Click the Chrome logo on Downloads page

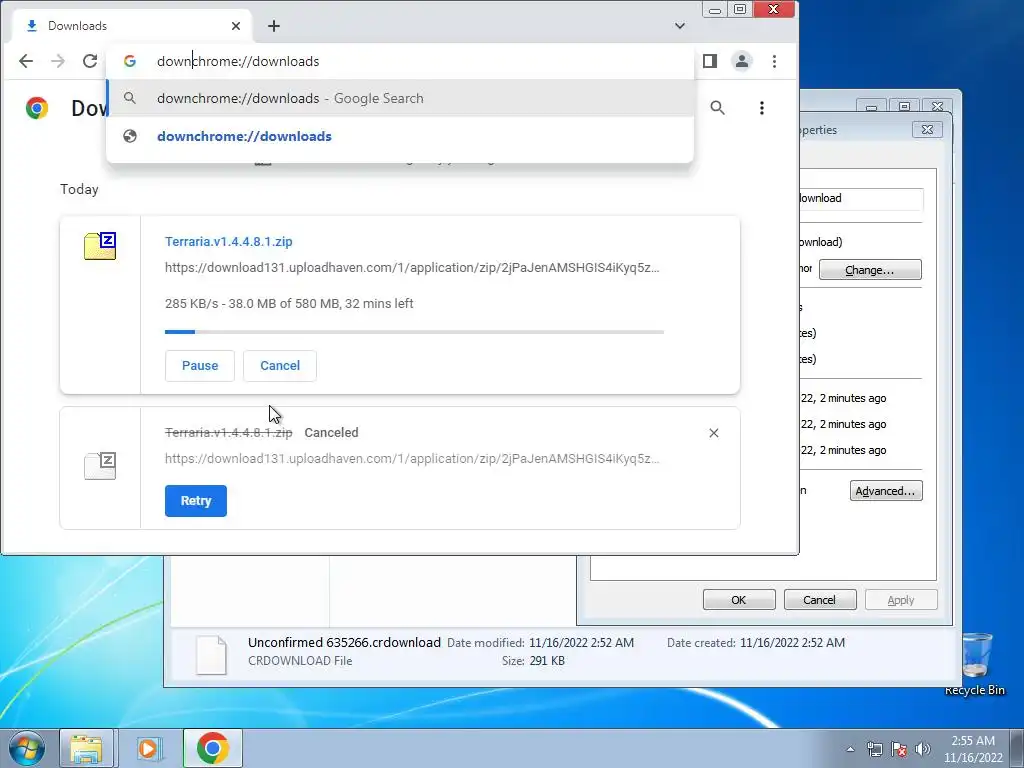(x=37, y=108)
